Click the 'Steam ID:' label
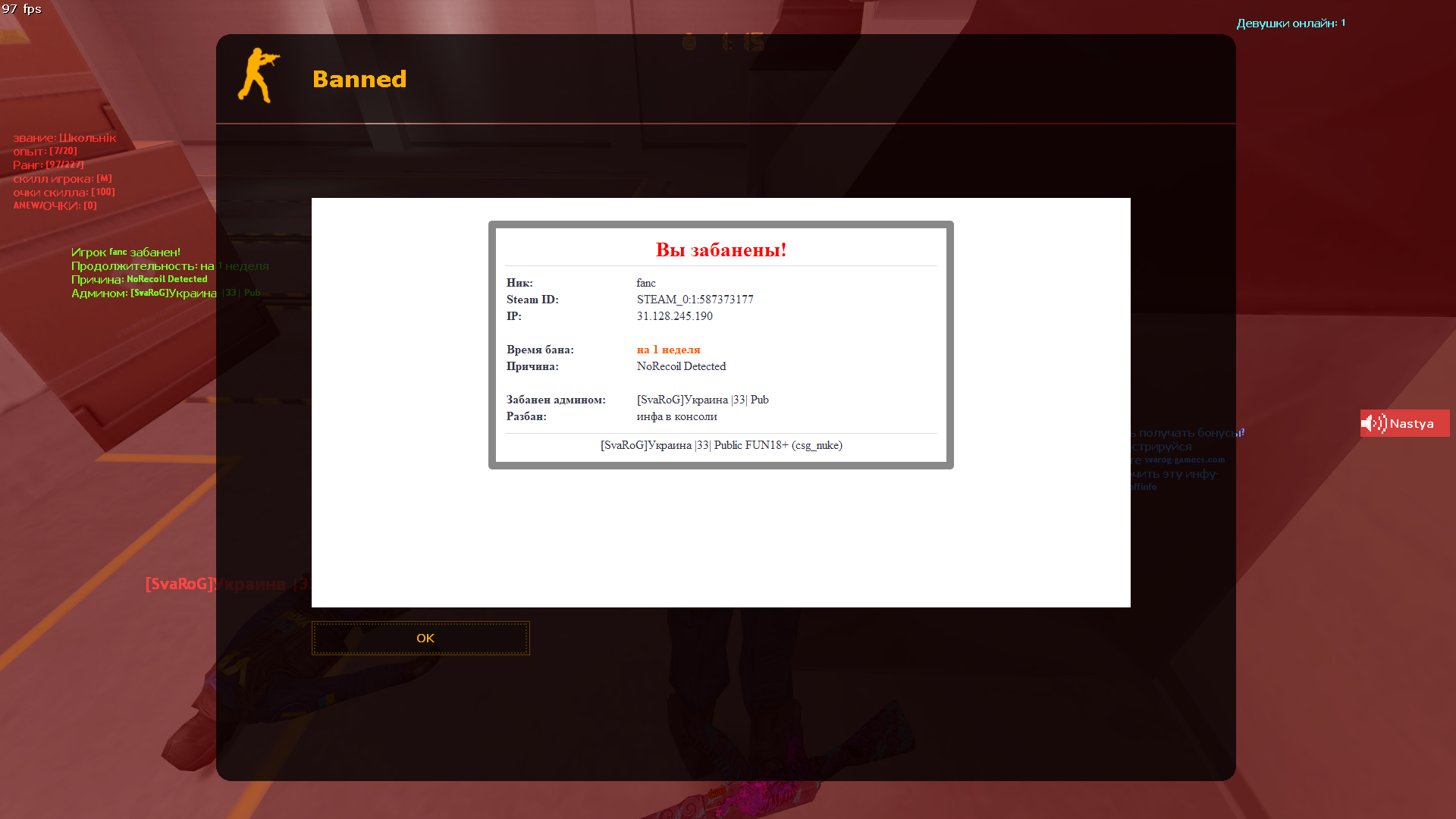The image size is (1456, 819). 532,300
